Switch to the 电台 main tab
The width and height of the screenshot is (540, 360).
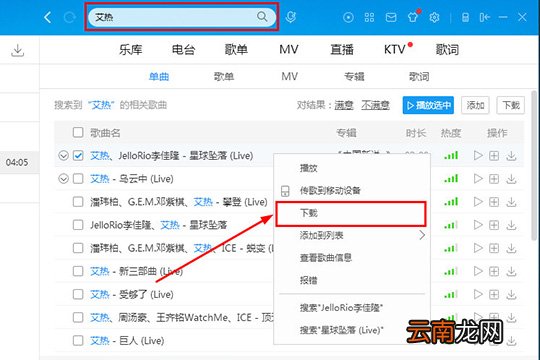click(183, 50)
